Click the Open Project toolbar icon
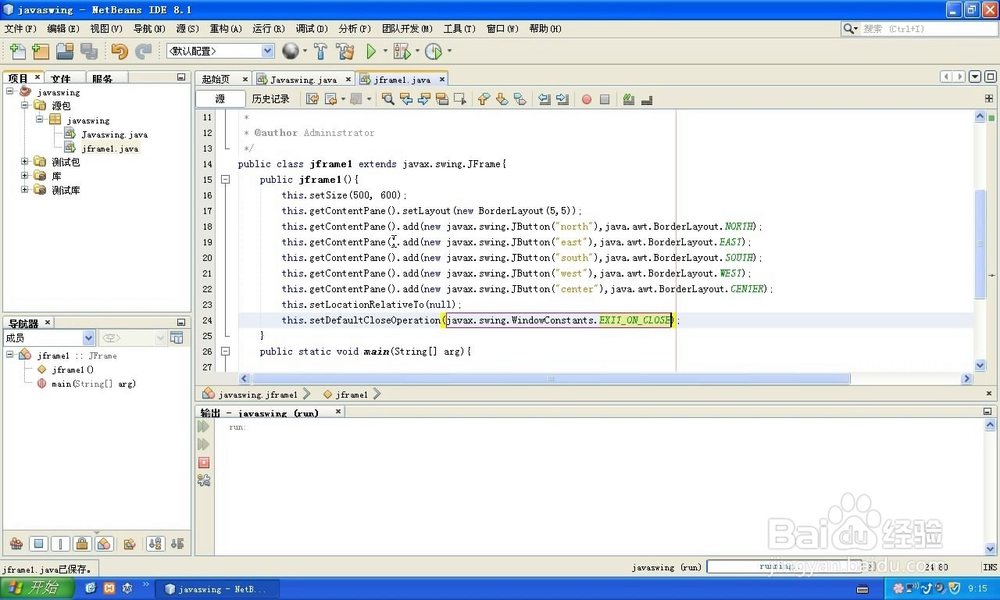This screenshot has width=1000, height=600. point(64,51)
